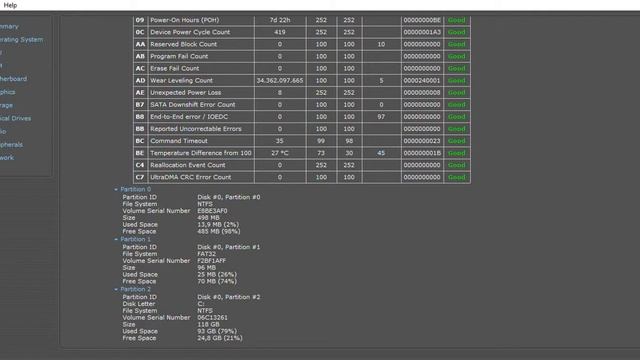Click threshold 45 in Temperature Difference row

coord(381,153)
